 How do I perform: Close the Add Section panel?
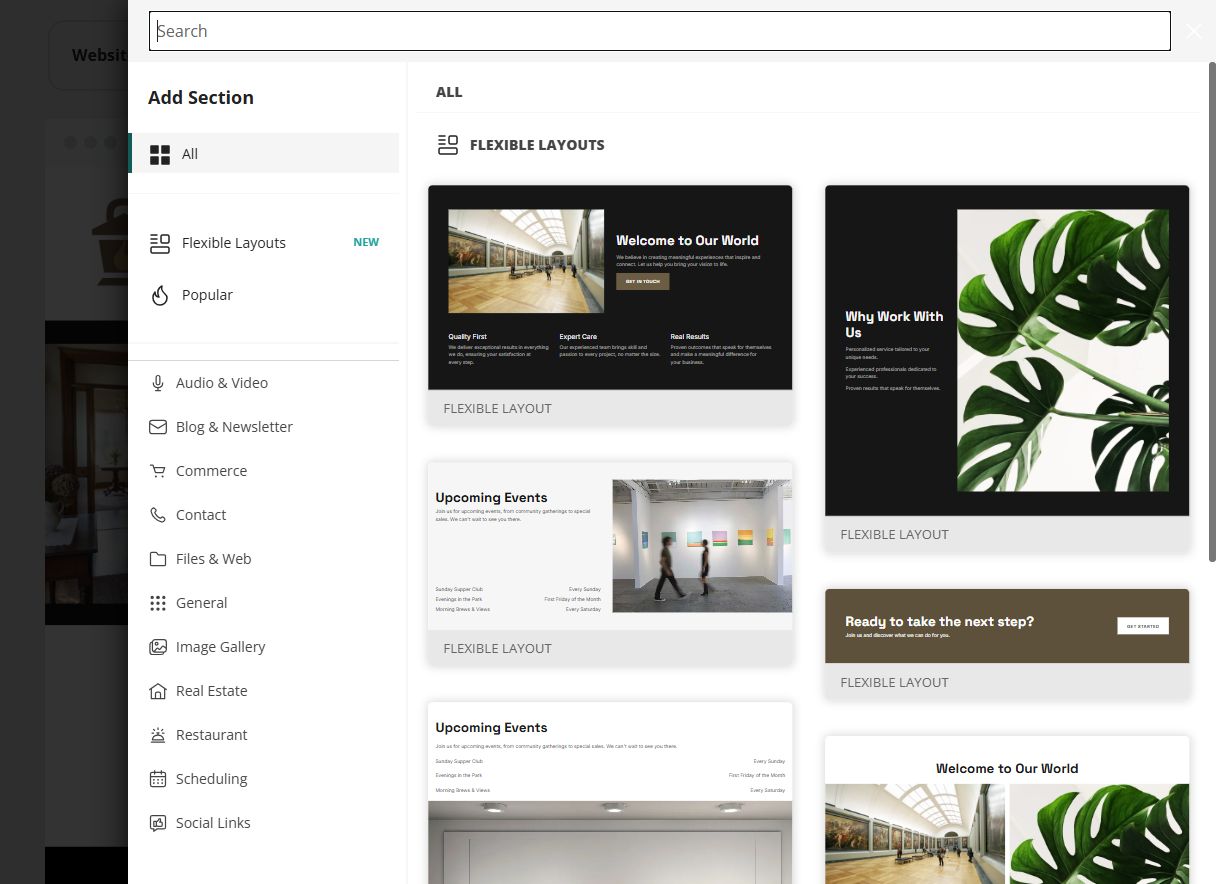click(x=1194, y=31)
